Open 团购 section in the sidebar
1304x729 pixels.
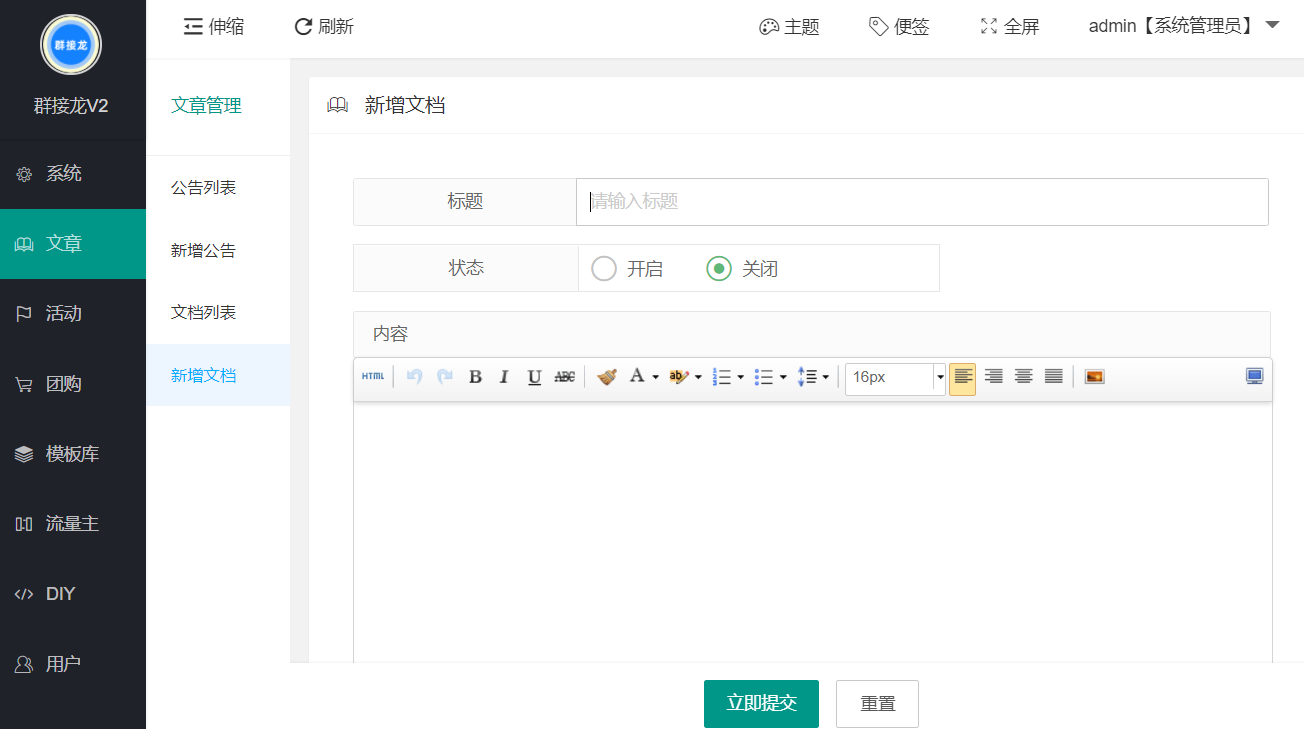point(73,384)
